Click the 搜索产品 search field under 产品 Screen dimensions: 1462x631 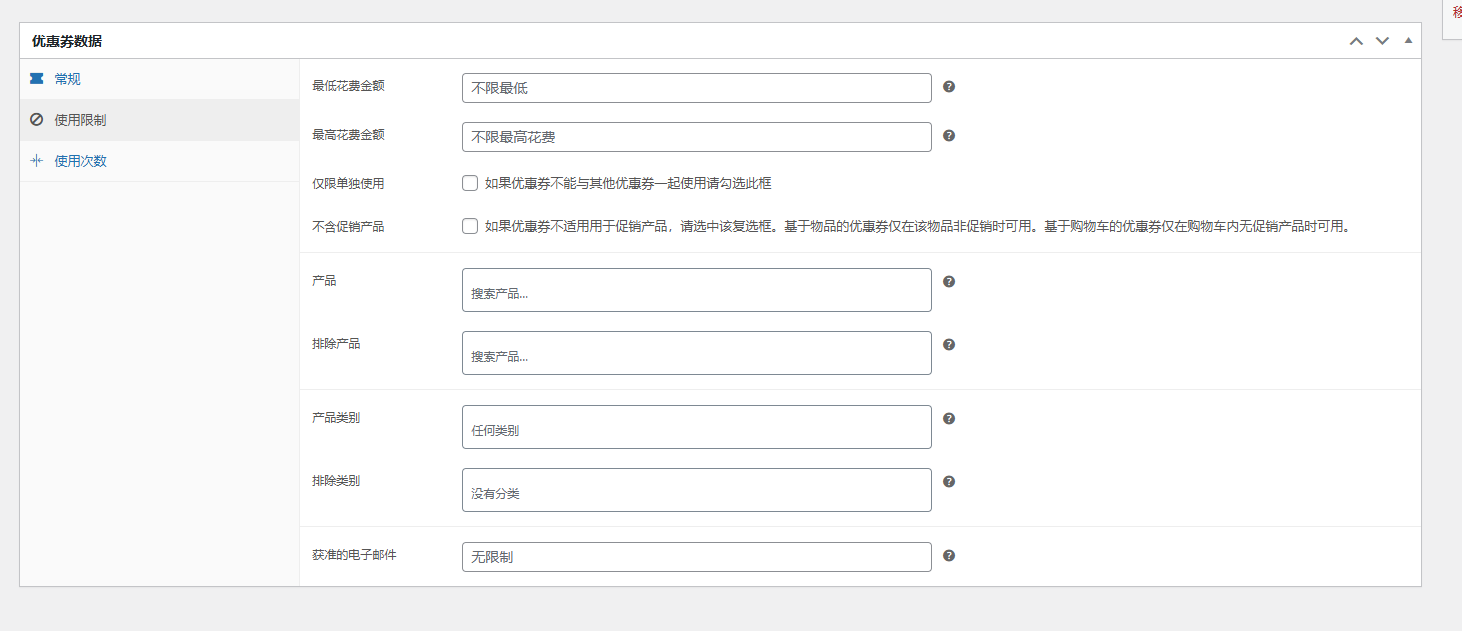coord(696,290)
